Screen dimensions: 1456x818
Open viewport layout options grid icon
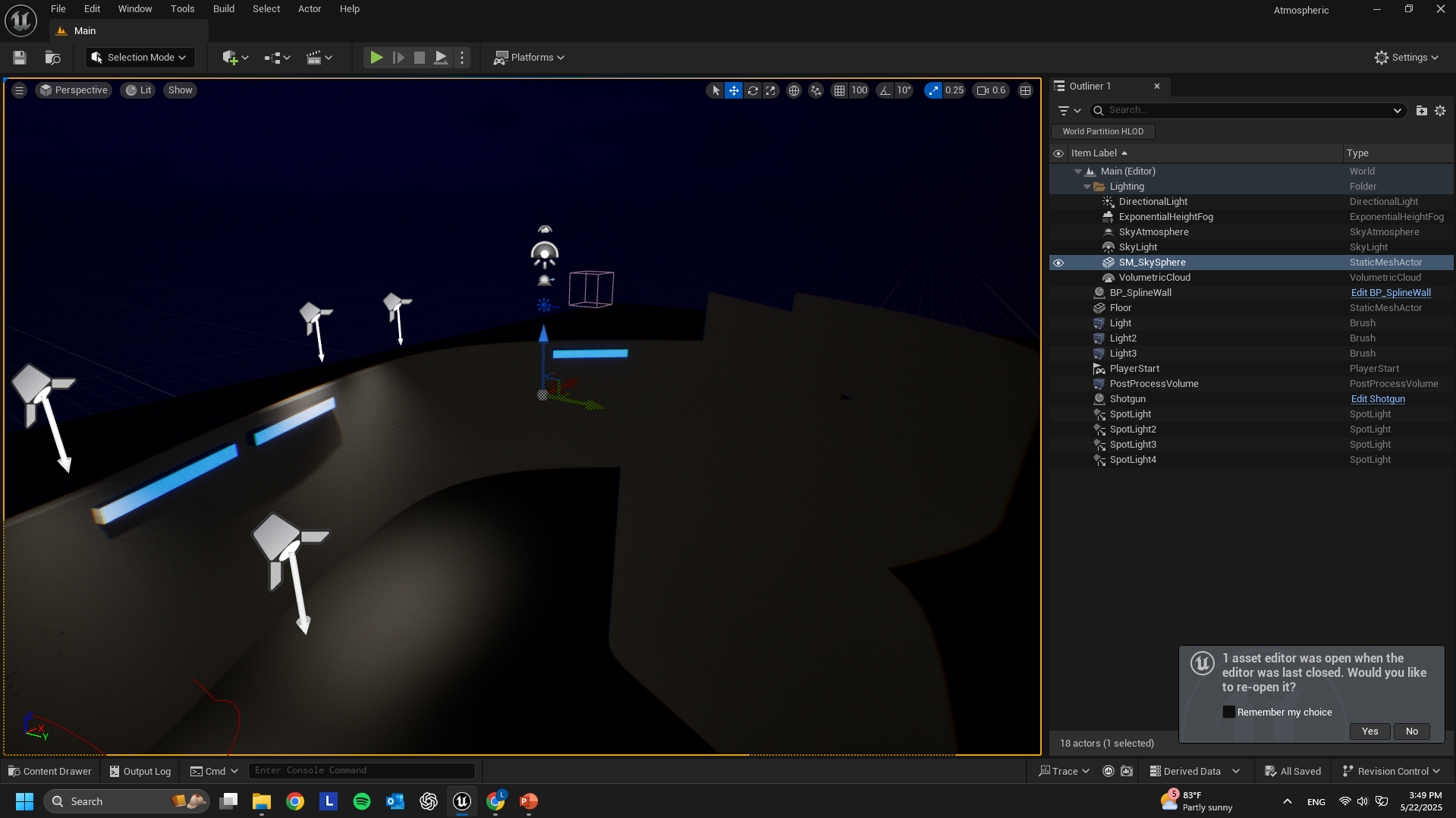[1025, 90]
